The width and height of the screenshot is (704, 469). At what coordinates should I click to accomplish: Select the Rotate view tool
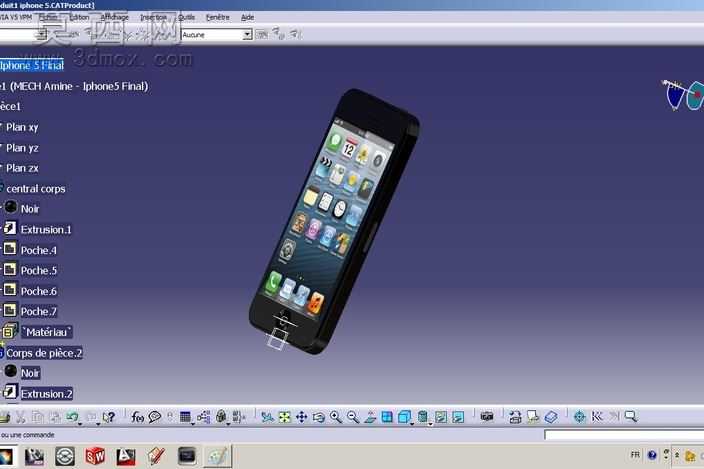point(318,417)
